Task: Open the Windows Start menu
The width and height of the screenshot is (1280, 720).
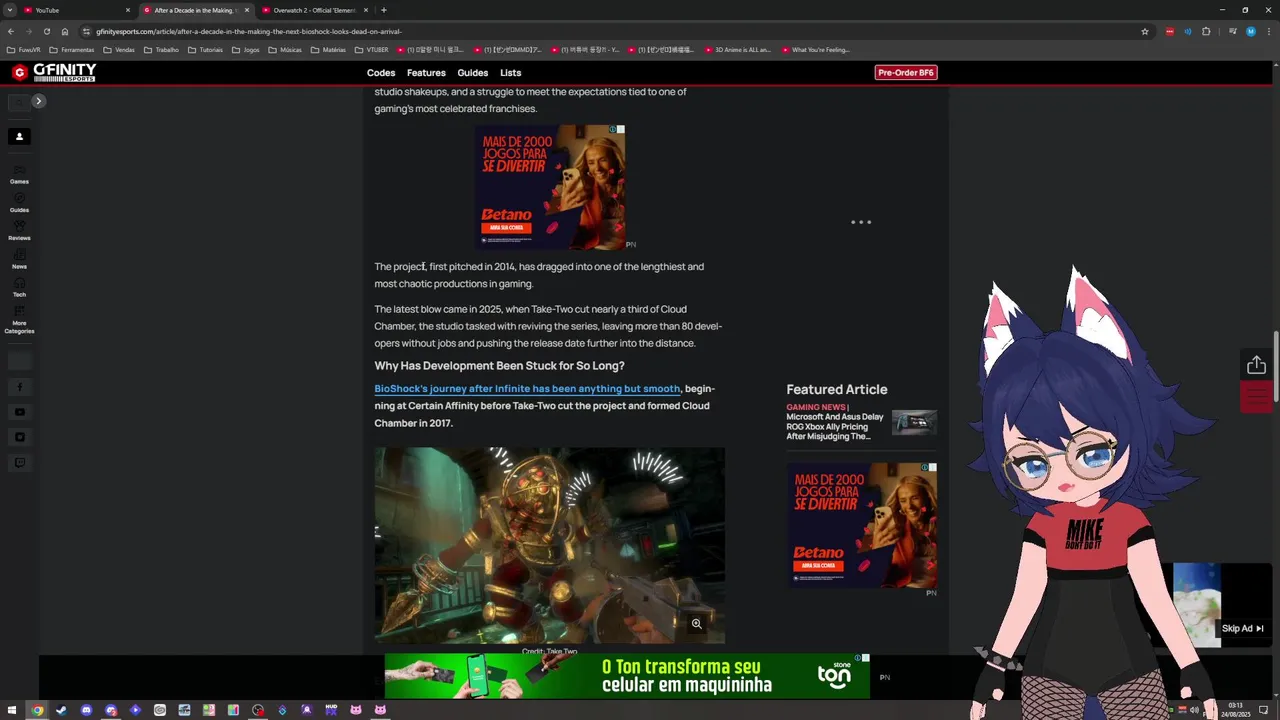Action: point(12,710)
